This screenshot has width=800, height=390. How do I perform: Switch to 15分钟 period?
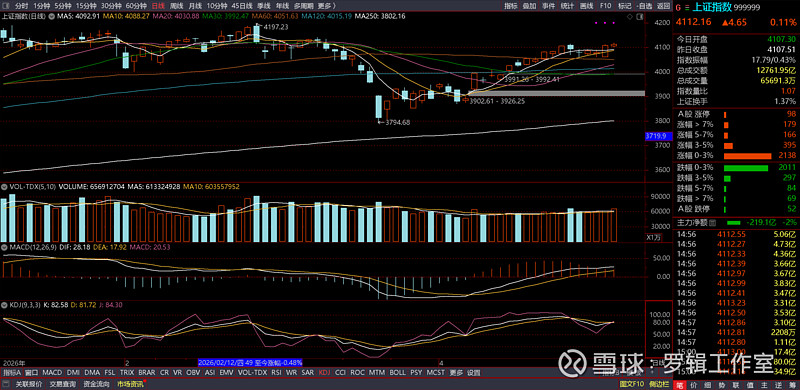86,6
